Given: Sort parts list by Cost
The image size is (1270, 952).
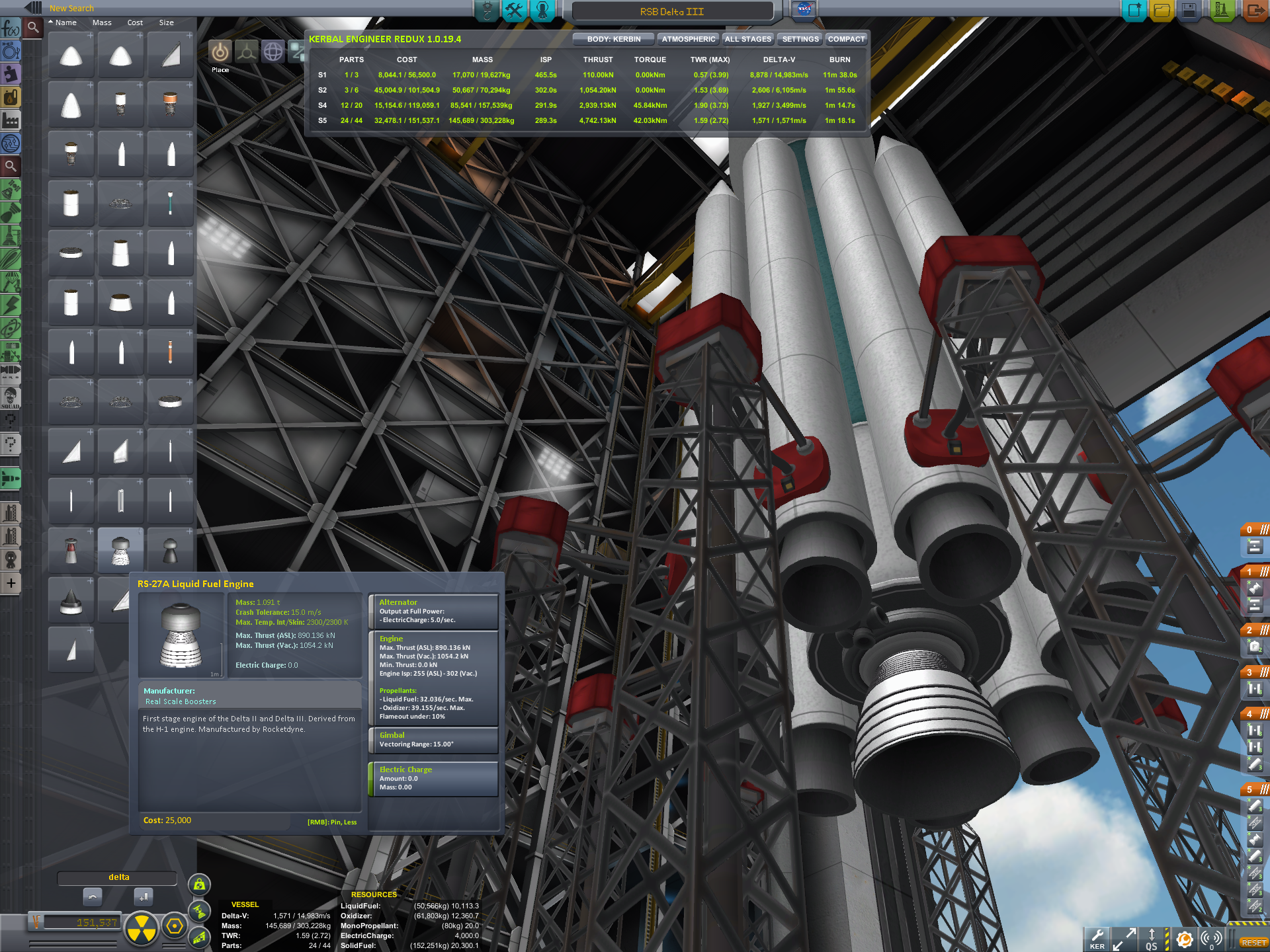Looking at the screenshot, I should (x=135, y=22).
